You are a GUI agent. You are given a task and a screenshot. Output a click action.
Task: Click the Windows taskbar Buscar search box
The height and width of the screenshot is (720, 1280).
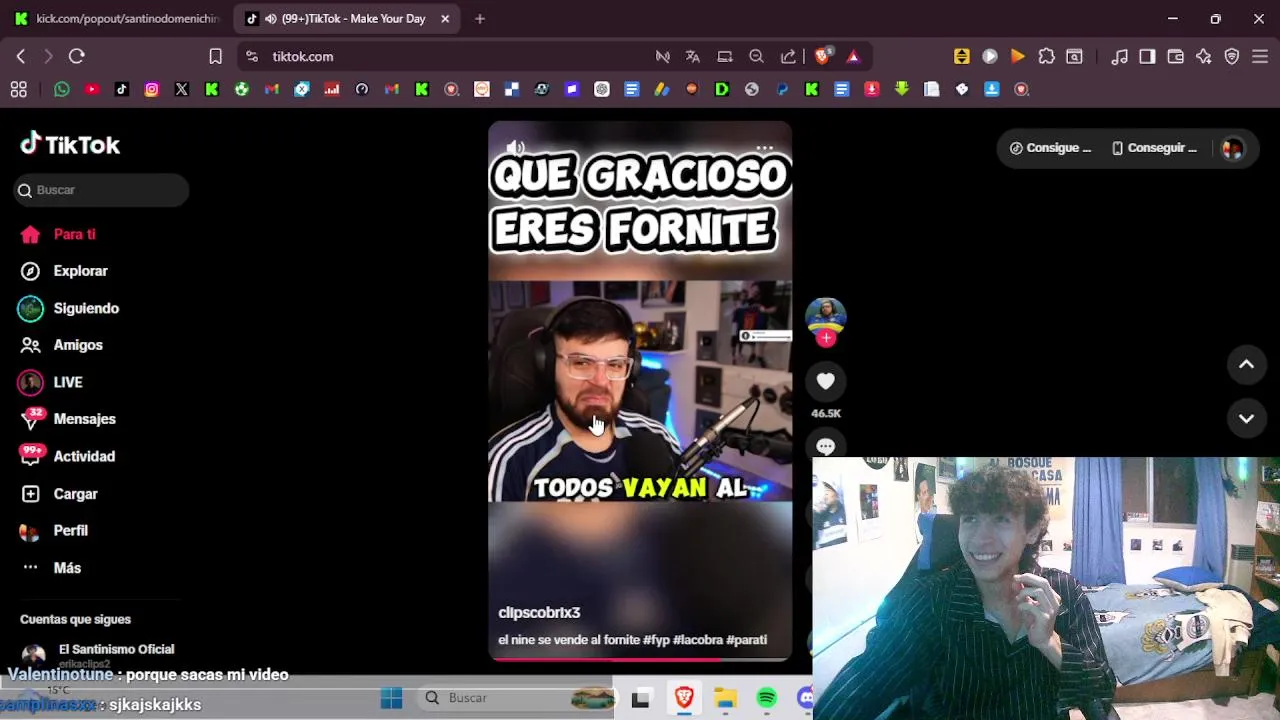tap(516, 698)
